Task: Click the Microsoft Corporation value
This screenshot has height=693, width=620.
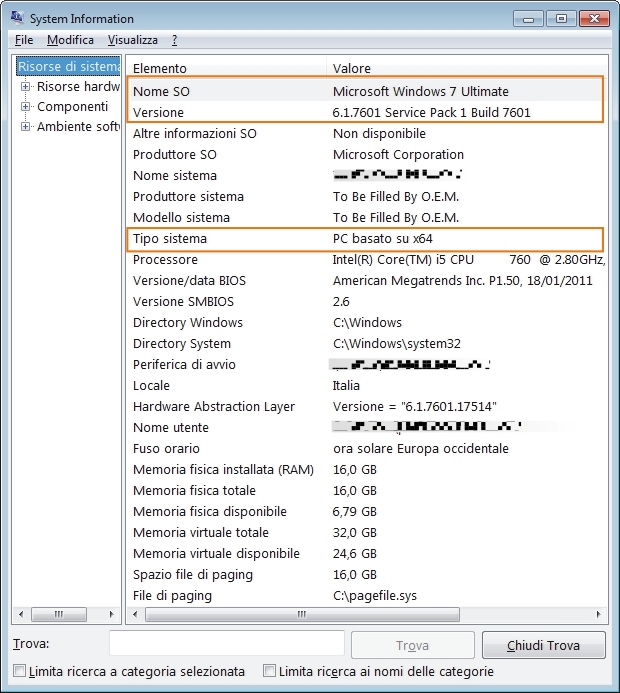Action: 398,155
